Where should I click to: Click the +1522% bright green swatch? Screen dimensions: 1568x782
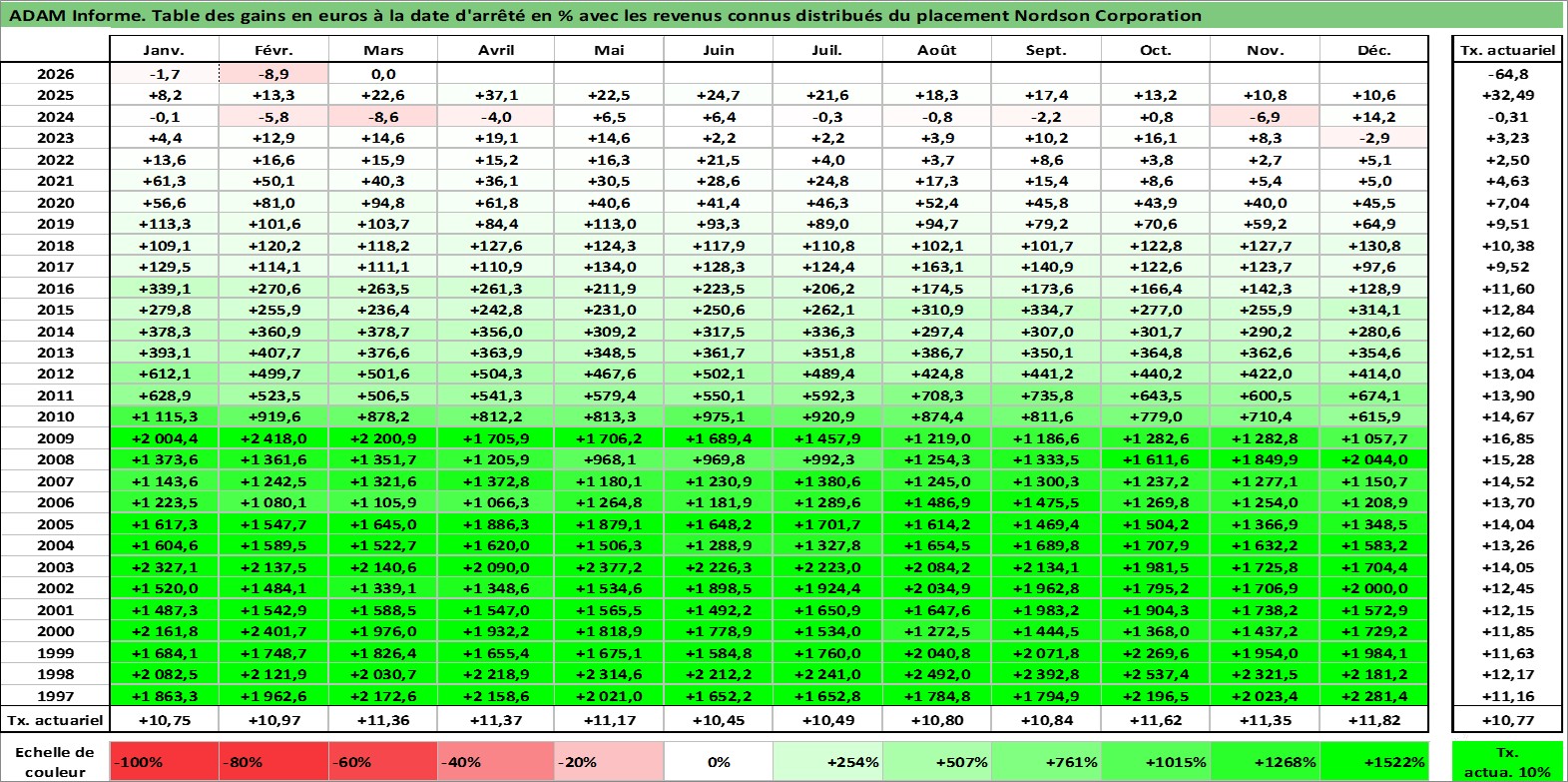[x=1374, y=761]
